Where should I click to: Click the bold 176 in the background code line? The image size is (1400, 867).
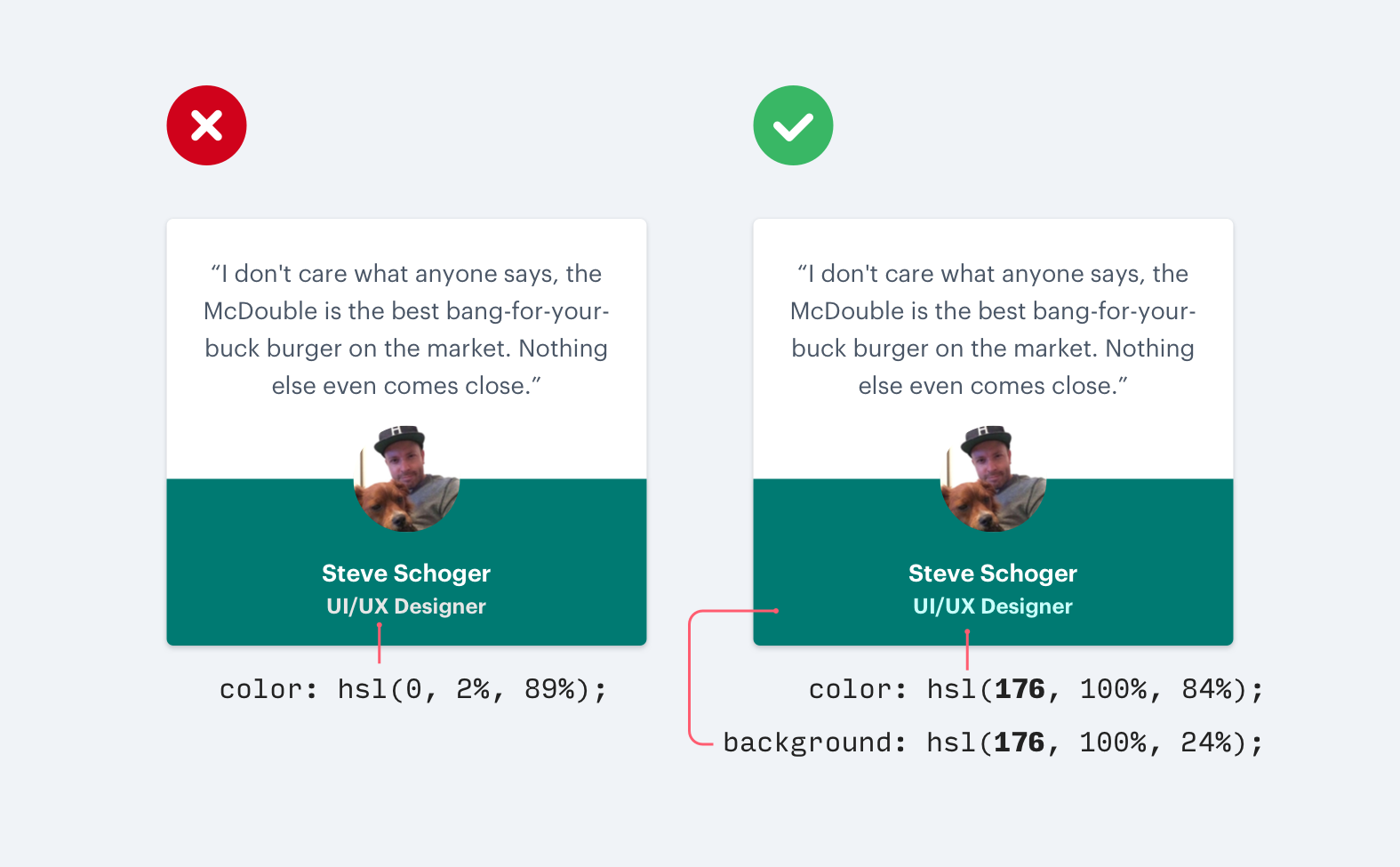click(x=1019, y=743)
